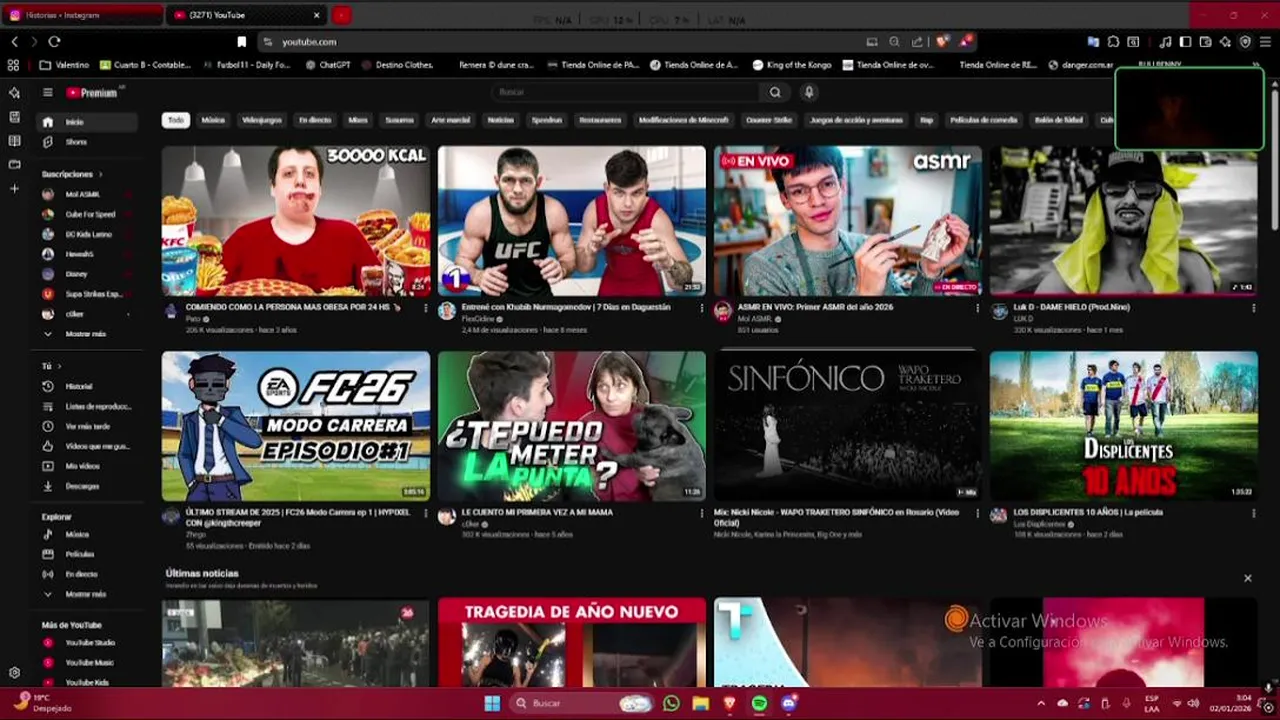
Task: Open the options menu of the Luk D video
Action: pyautogui.click(x=1253, y=308)
